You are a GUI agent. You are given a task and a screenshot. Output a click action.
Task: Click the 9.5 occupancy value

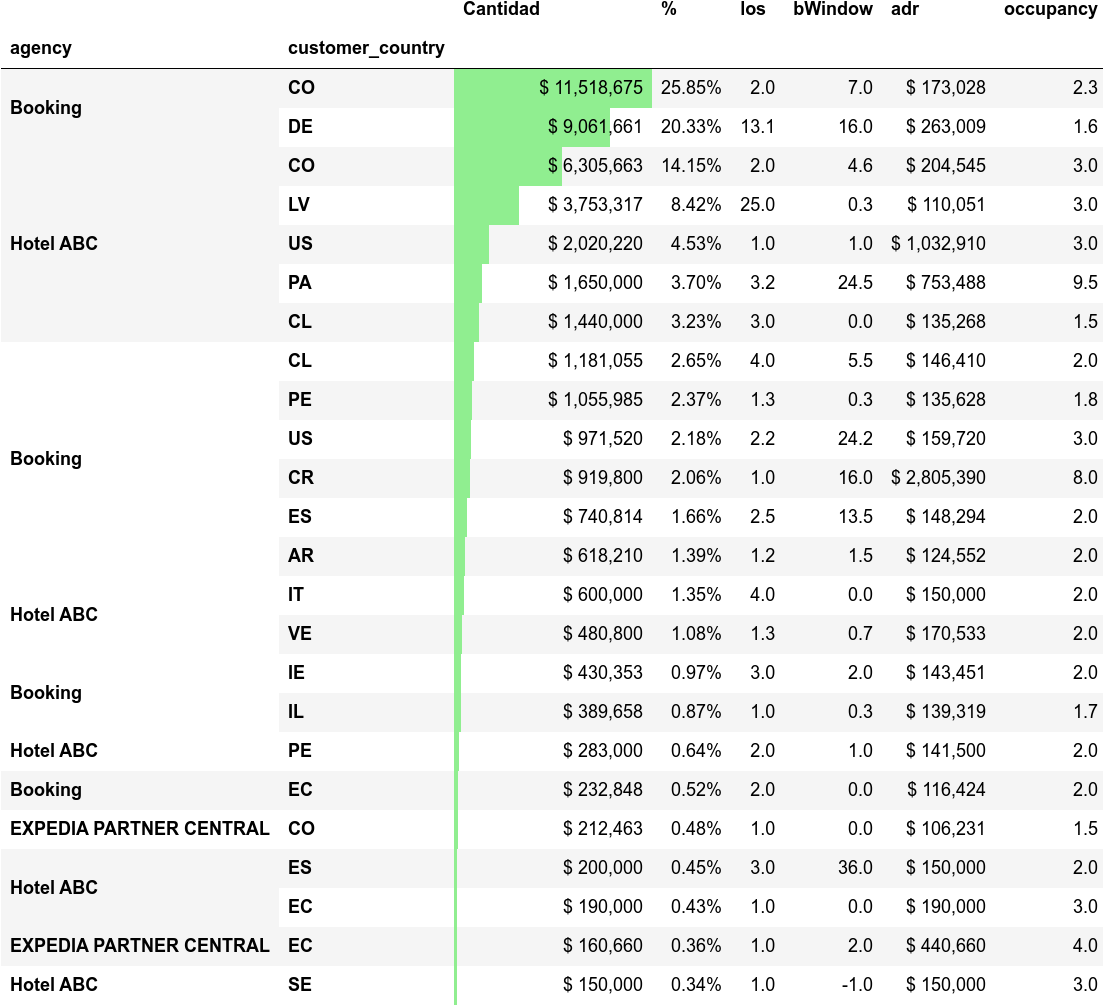pos(1085,283)
